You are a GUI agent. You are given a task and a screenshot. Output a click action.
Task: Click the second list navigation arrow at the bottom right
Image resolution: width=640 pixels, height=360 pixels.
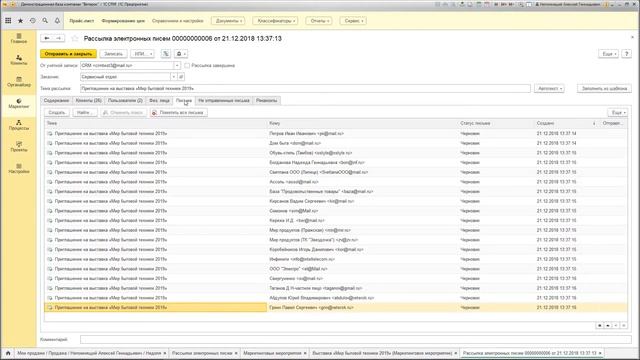click(x=608, y=325)
